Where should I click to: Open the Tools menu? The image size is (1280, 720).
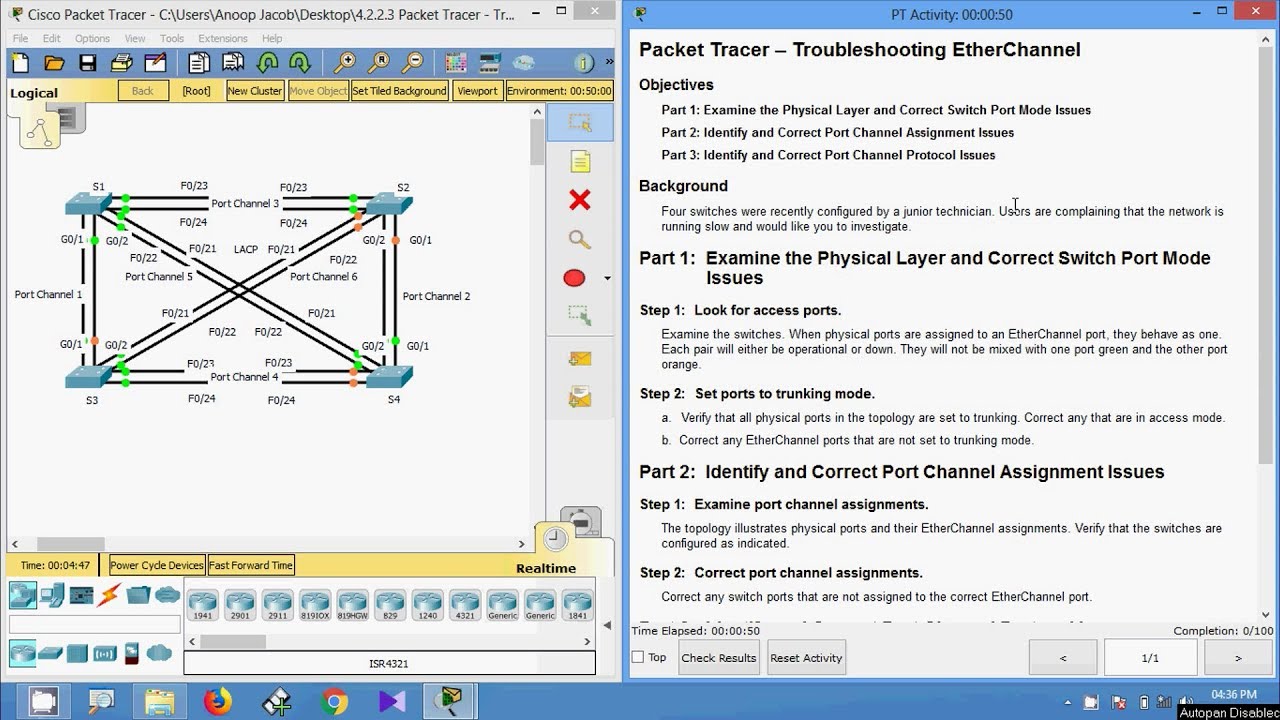click(172, 38)
